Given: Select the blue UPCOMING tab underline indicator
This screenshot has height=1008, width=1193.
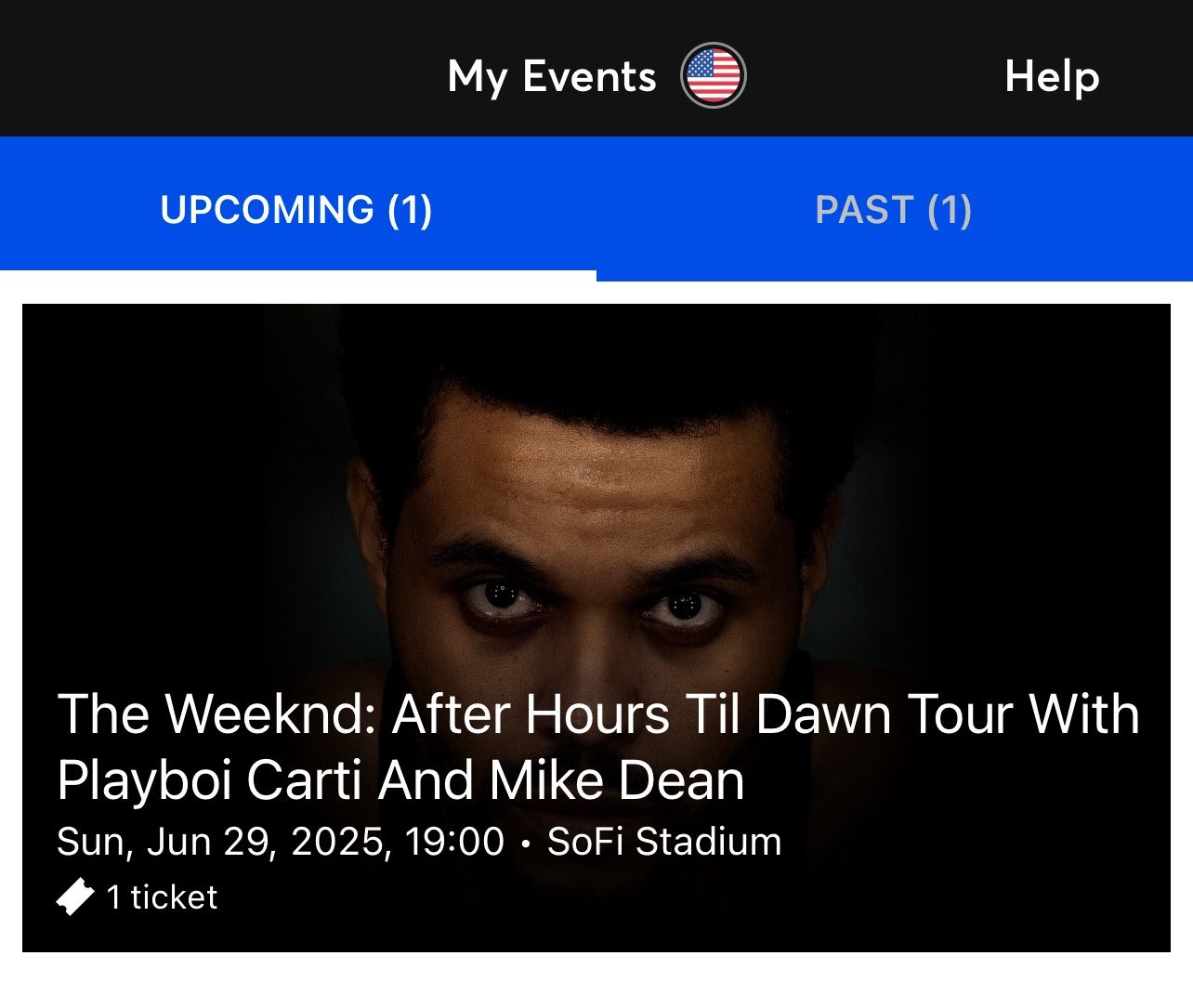Looking at the screenshot, I should pos(298,269).
